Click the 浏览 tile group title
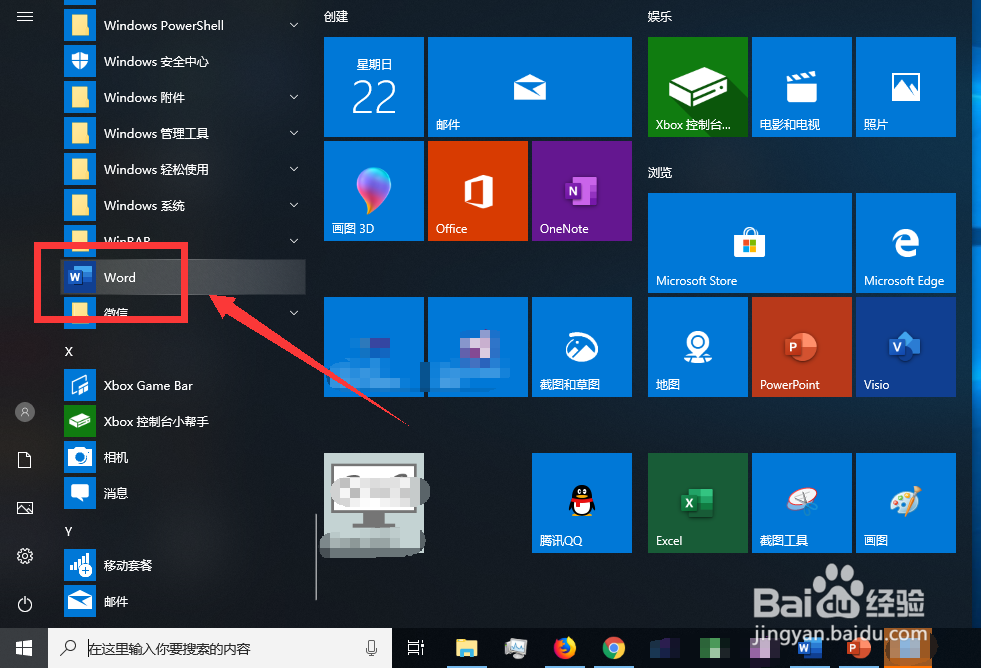The width and height of the screenshot is (981, 668). point(659,173)
